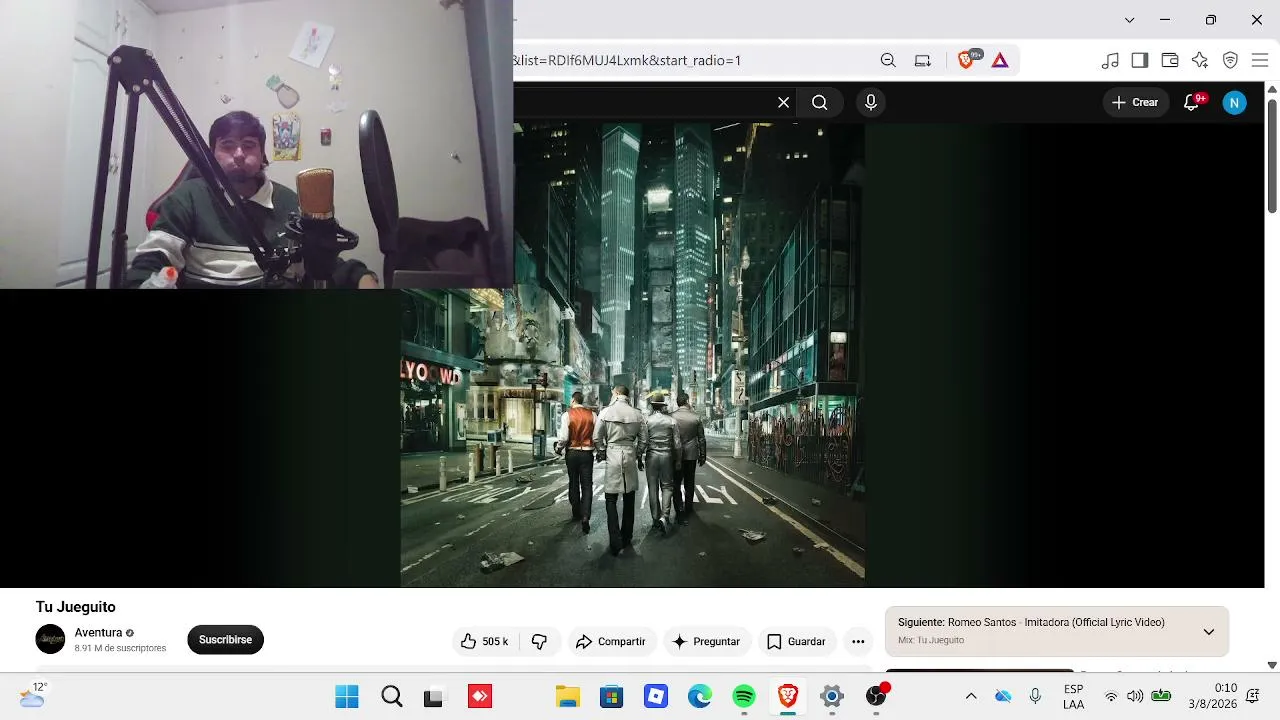Start YouTube voice search with microphone
The width and height of the screenshot is (1280, 720).
[x=871, y=102]
